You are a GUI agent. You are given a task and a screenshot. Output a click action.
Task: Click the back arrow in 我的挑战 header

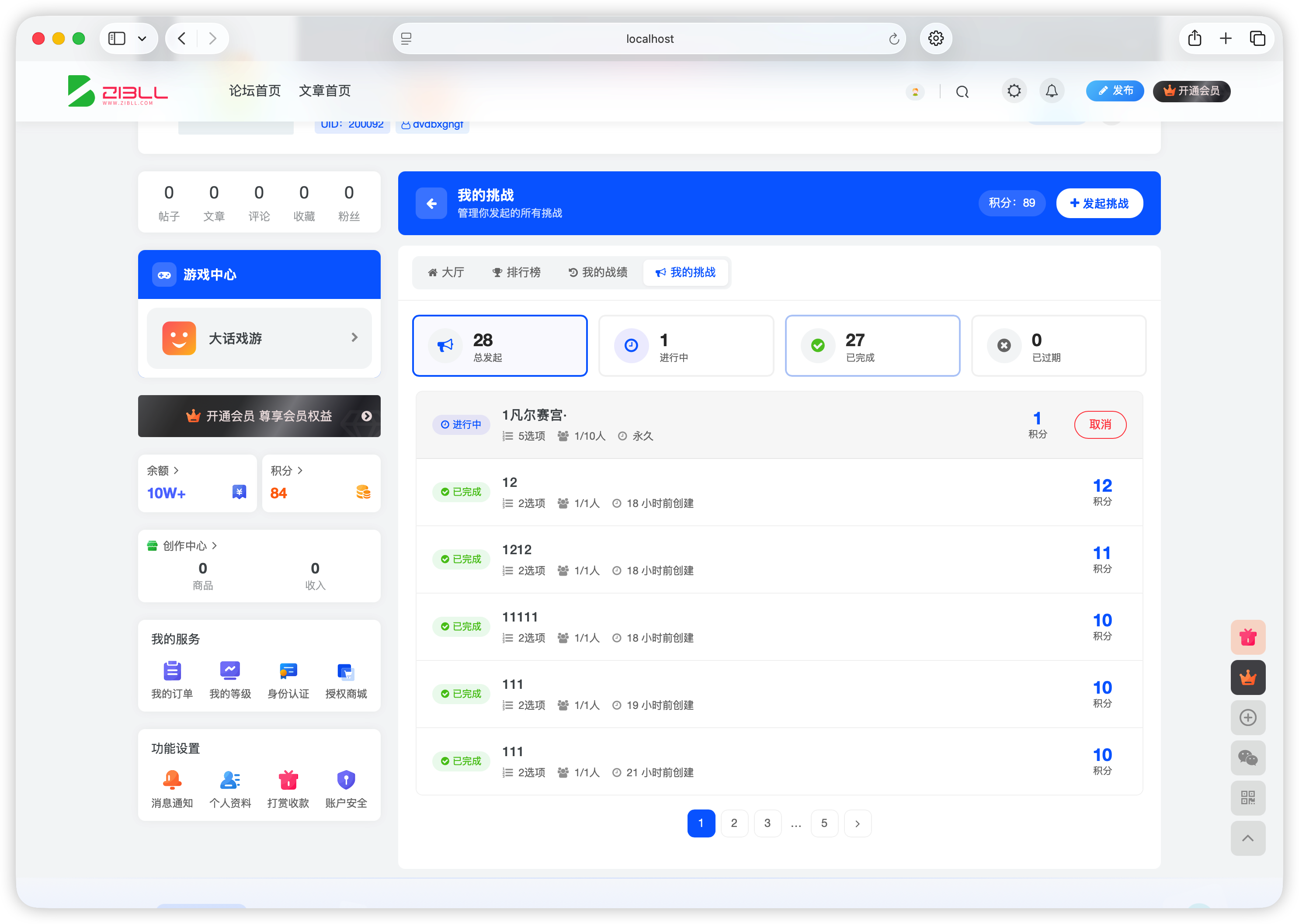pos(431,203)
